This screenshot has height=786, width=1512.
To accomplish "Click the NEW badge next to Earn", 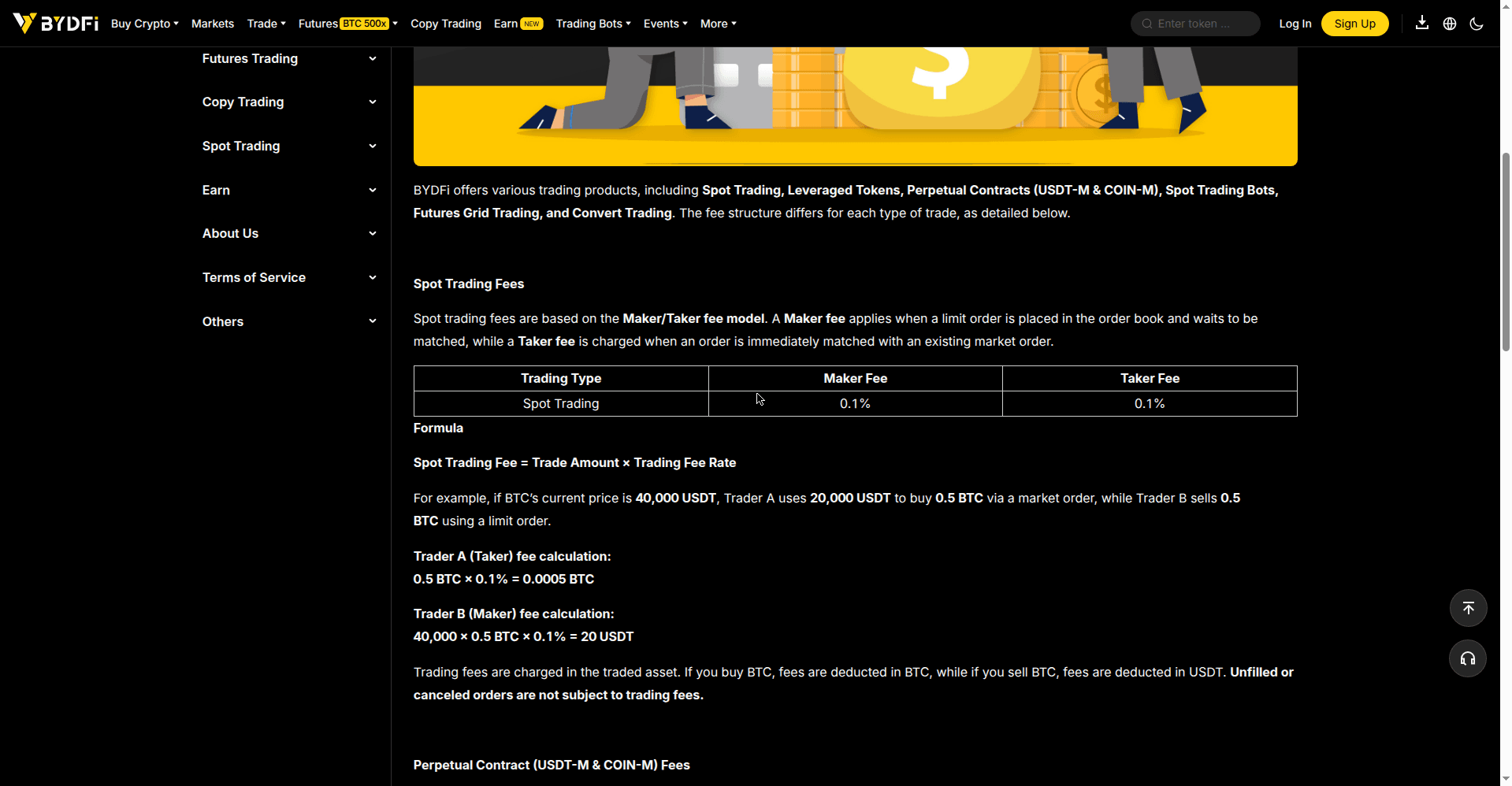I will (x=532, y=24).
